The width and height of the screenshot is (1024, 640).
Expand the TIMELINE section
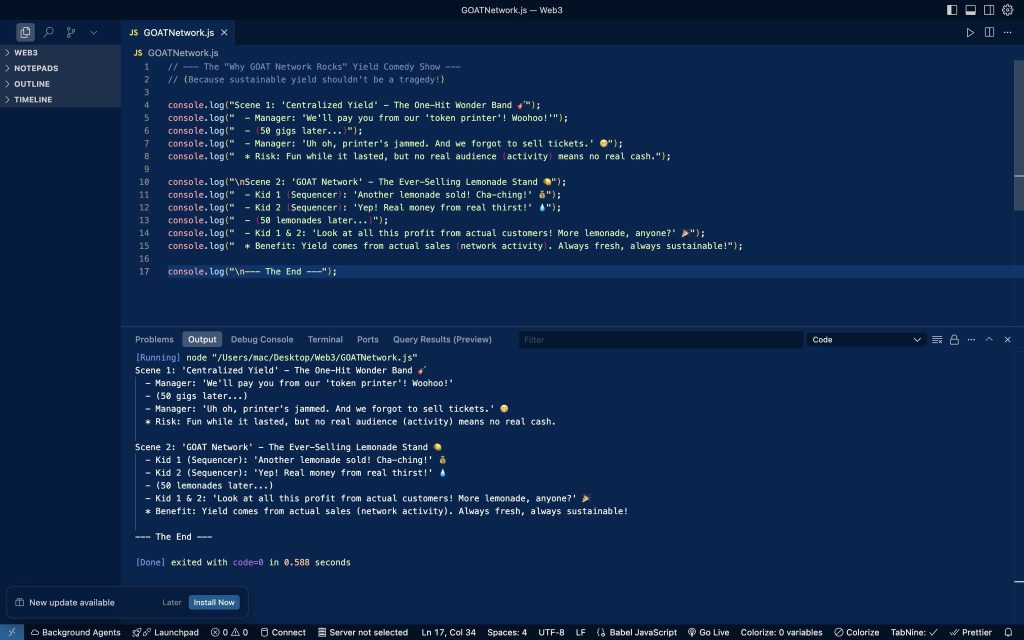(33, 99)
